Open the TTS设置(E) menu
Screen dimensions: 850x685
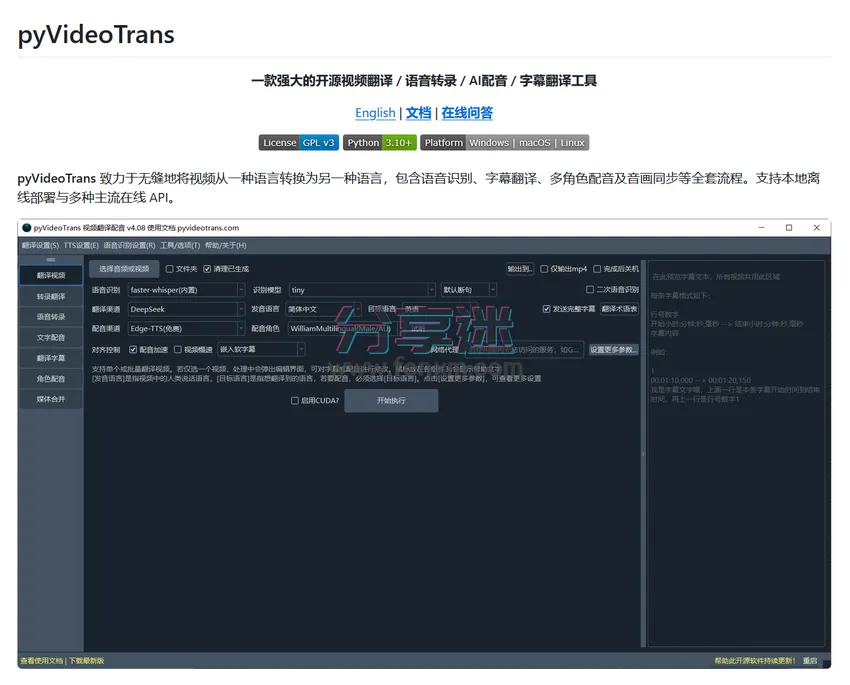coord(81,245)
